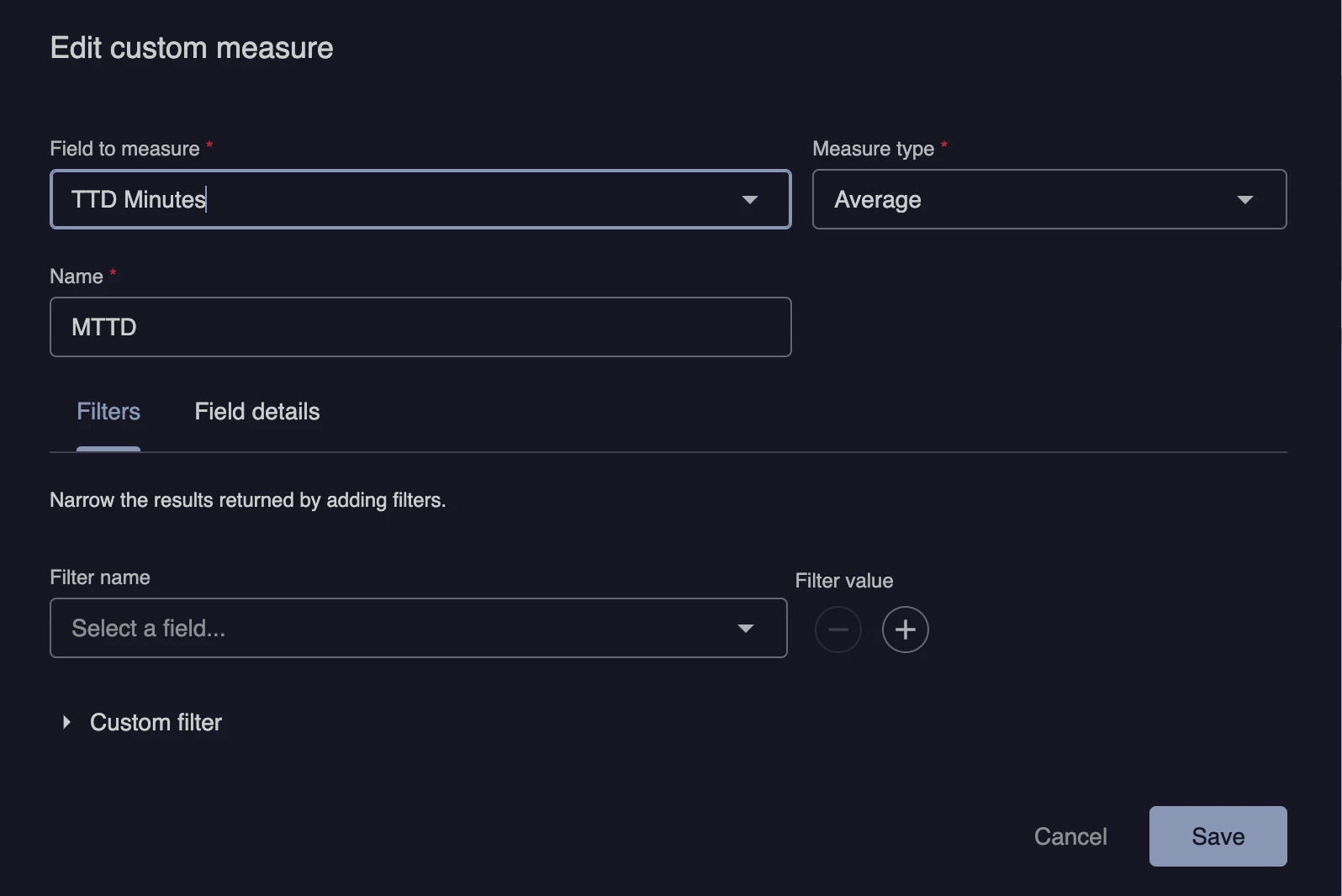Click the Field to measure label
This screenshot has height=896, width=1342.
[x=124, y=149]
